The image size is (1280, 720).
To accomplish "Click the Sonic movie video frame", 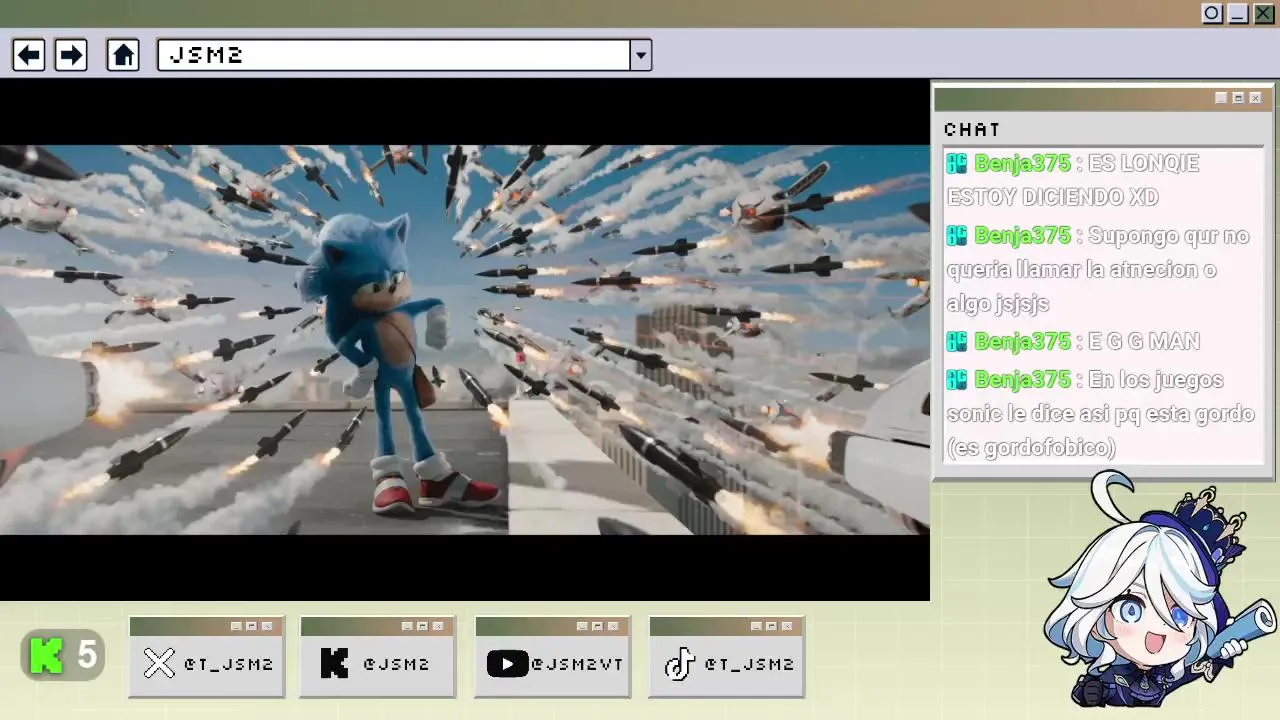I will (464, 340).
